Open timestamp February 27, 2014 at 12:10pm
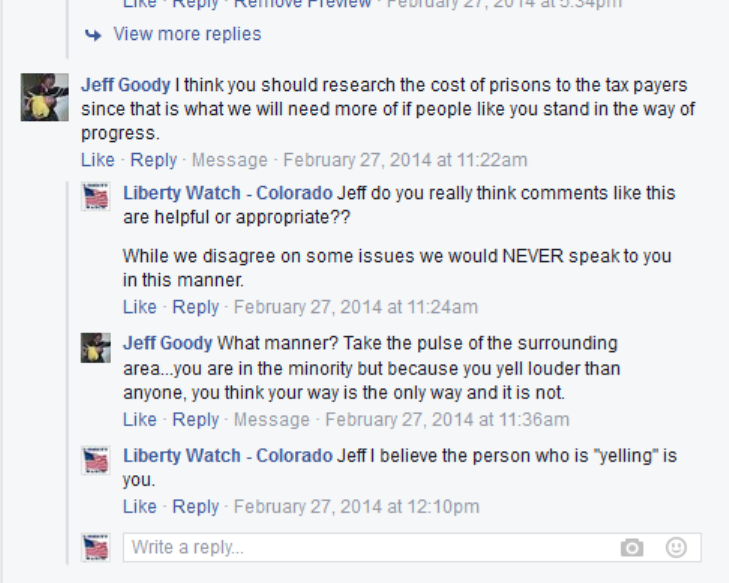Image resolution: width=729 pixels, height=583 pixels. (356, 506)
